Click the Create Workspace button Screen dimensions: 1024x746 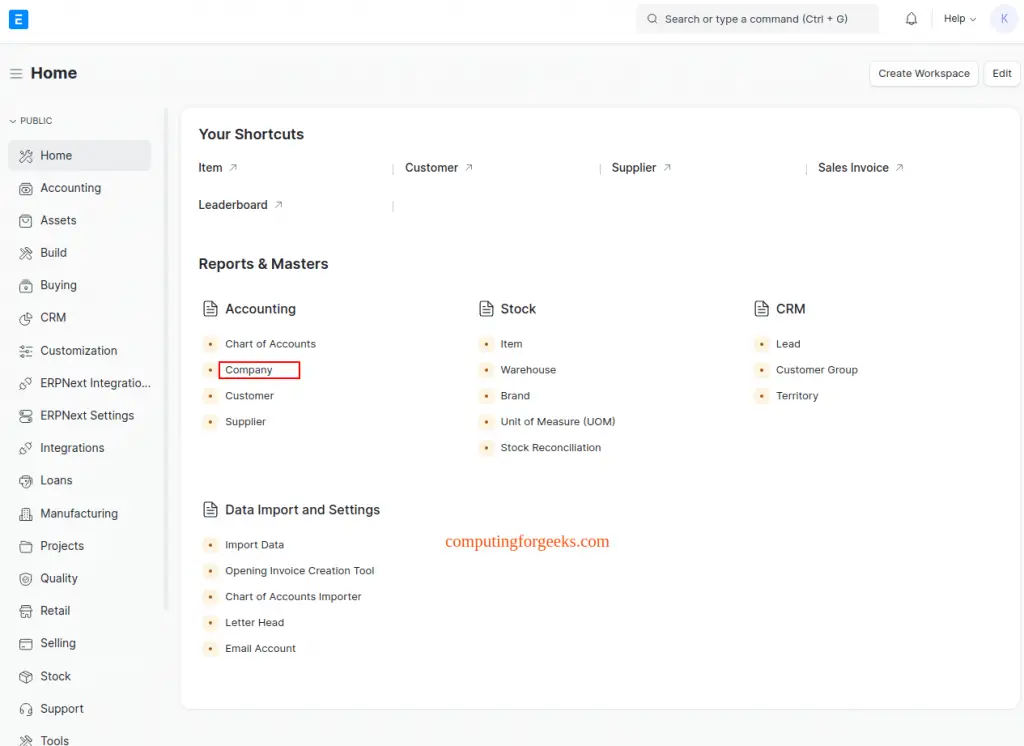[x=923, y=74]
